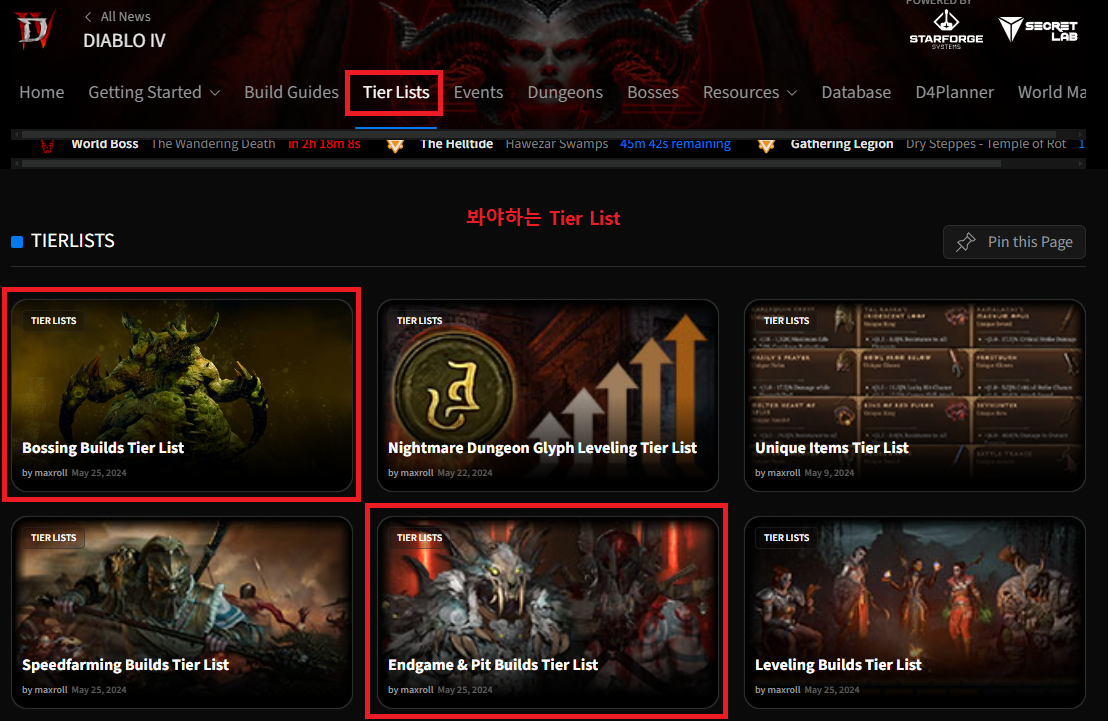Click the TIERLISTS section heading

[x=73, y=241]
